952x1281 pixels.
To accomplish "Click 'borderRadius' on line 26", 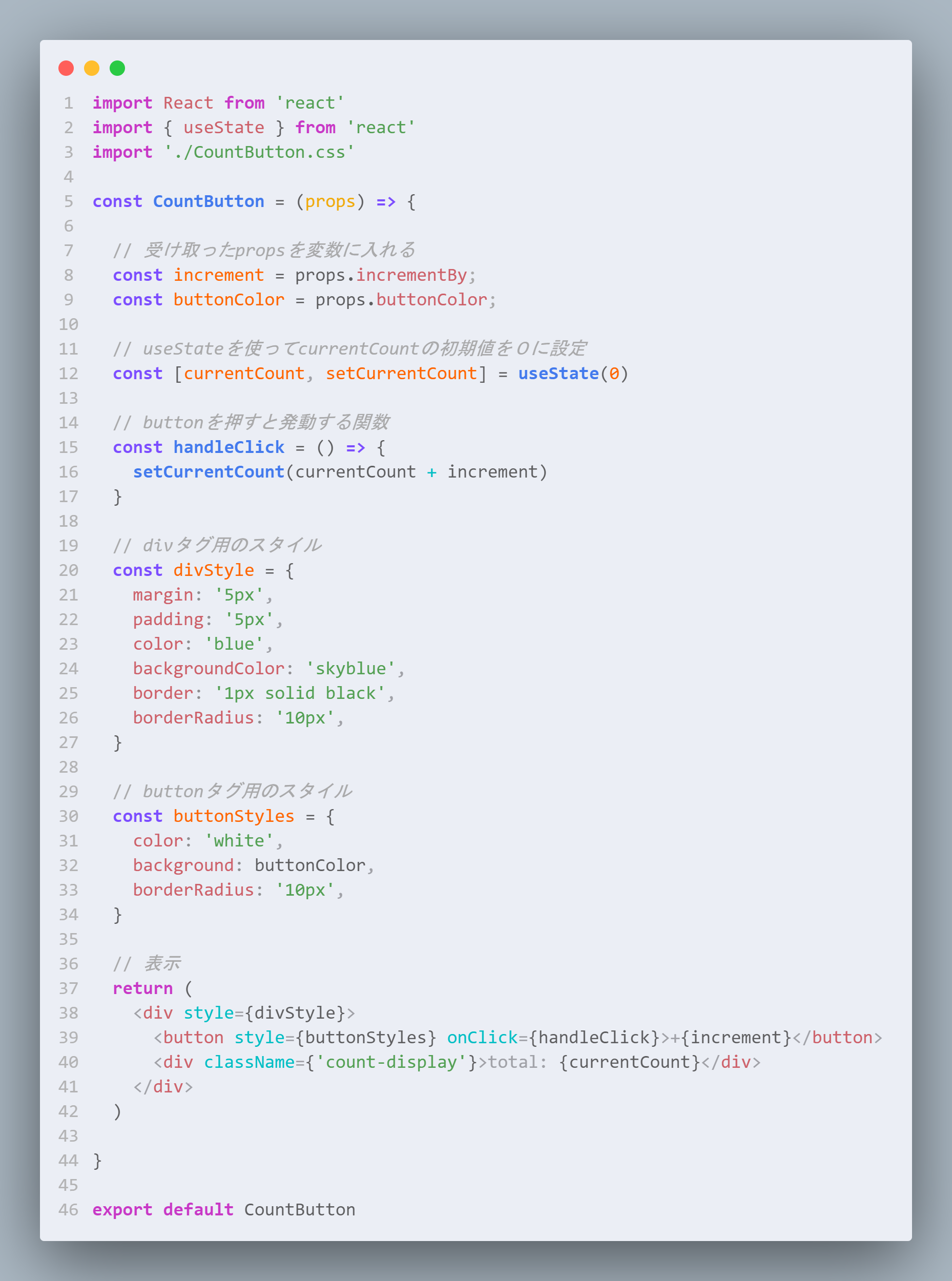I will coord(194,717).
